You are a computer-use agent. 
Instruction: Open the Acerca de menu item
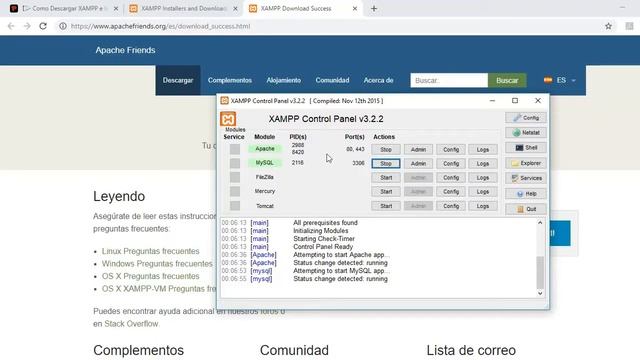(378, 80)
